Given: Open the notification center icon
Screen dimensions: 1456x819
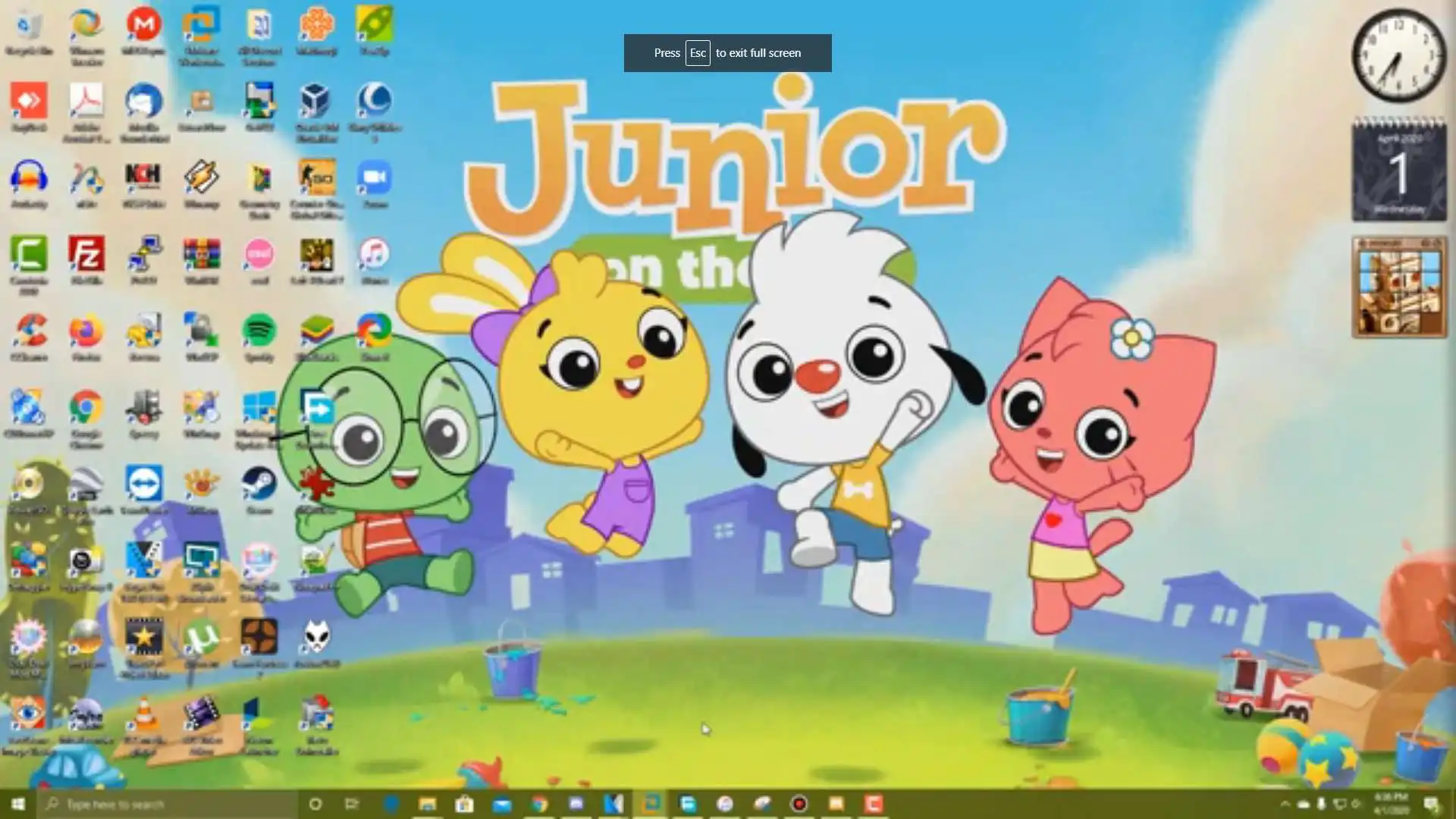Looking at the screenshot, I should click(x=1431, y=804).
